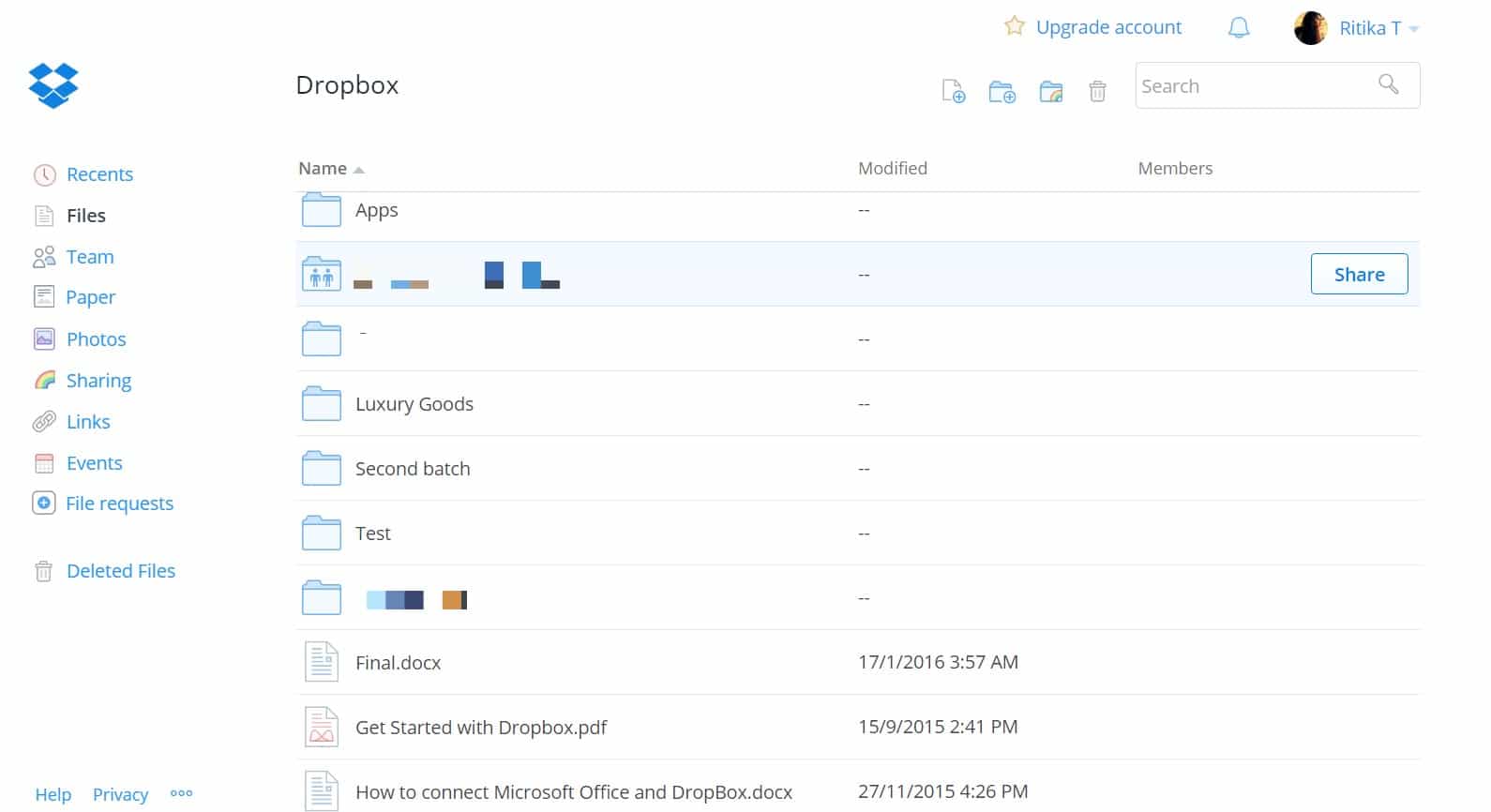Screen dimensions: 1491x812
Task: Open more options ellipsis in footer
Action: [181, 793]
